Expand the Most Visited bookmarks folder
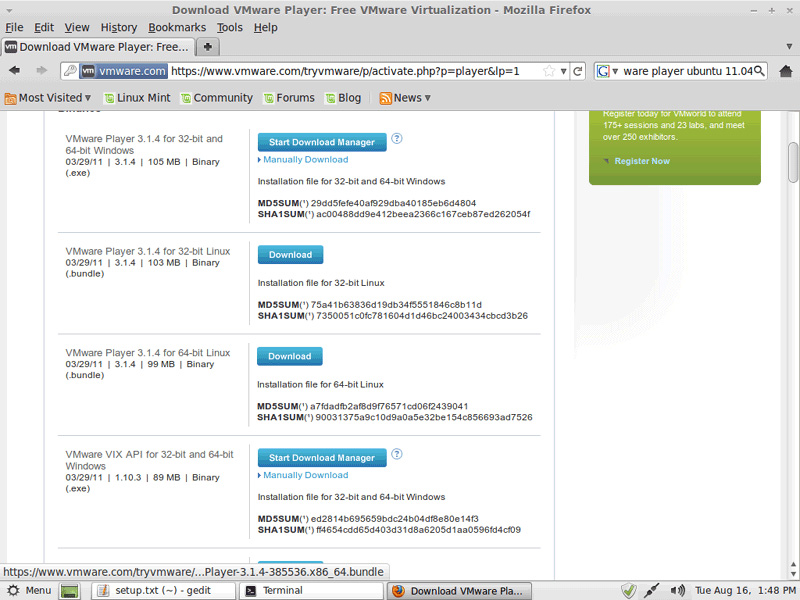The width and height of the screenshot is (800, 600). [47, 98]
